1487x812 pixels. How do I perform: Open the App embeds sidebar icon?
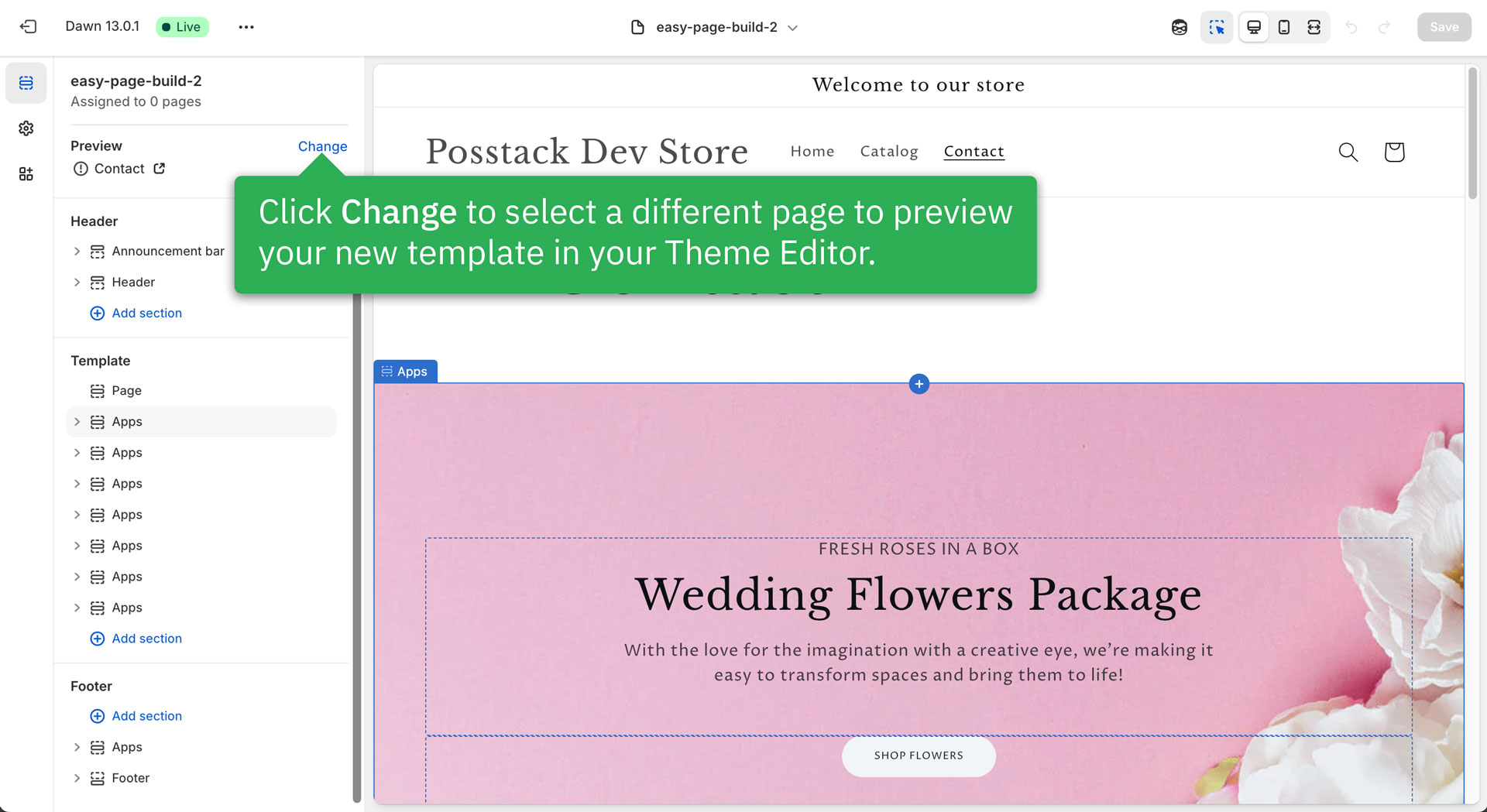[x=26, y=174]
